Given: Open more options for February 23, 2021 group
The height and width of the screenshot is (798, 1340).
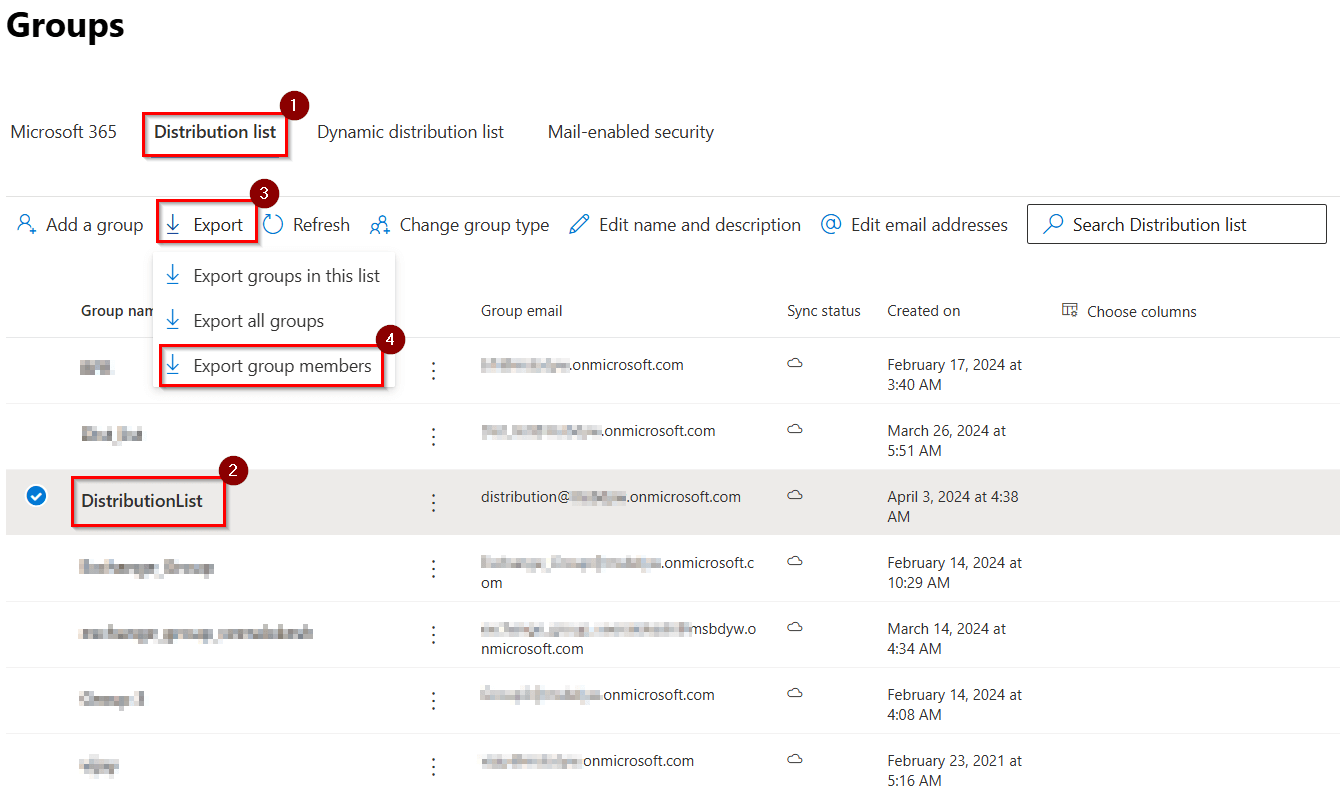Looking at the screenshot, I should point(433,766).
